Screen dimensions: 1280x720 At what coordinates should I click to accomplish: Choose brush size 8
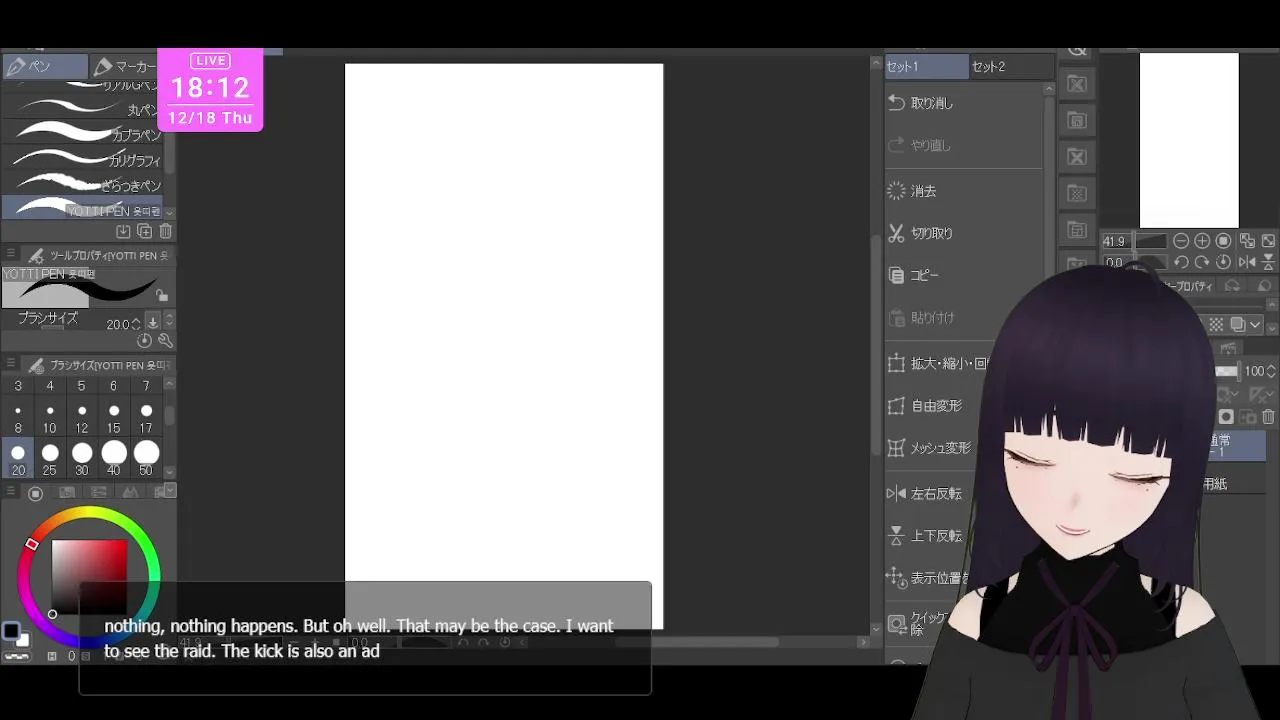[18, 418]
